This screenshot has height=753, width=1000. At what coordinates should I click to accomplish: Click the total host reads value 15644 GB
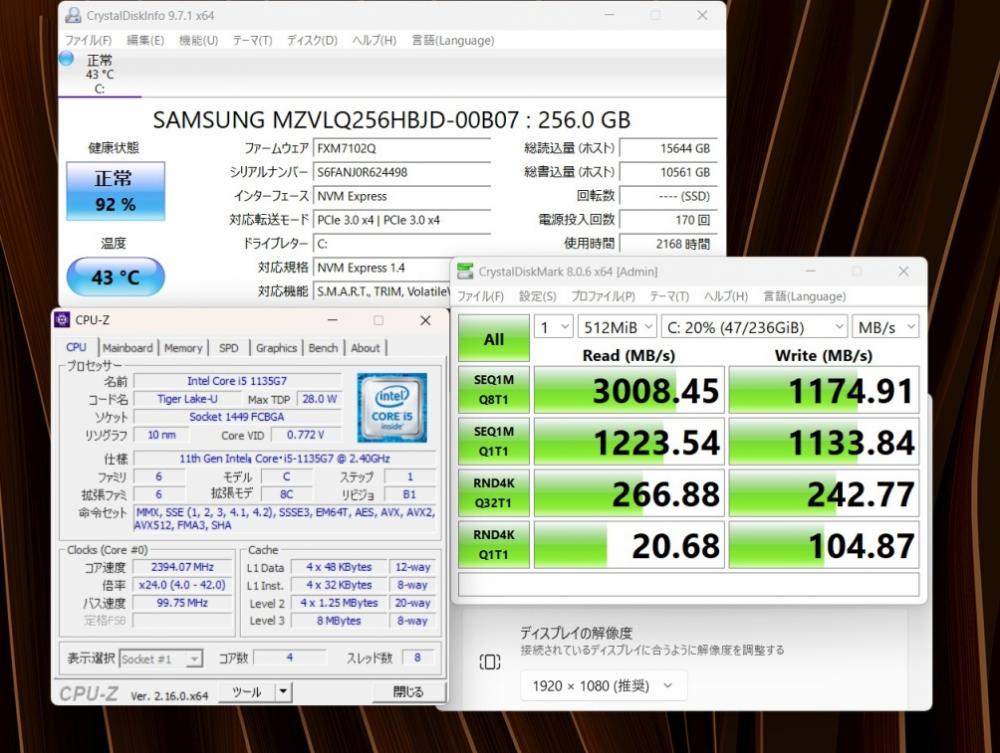668,148
